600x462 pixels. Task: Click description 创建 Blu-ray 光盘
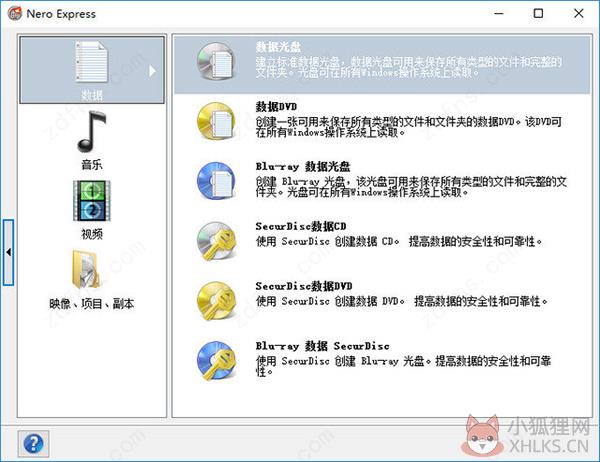[411, 187]
